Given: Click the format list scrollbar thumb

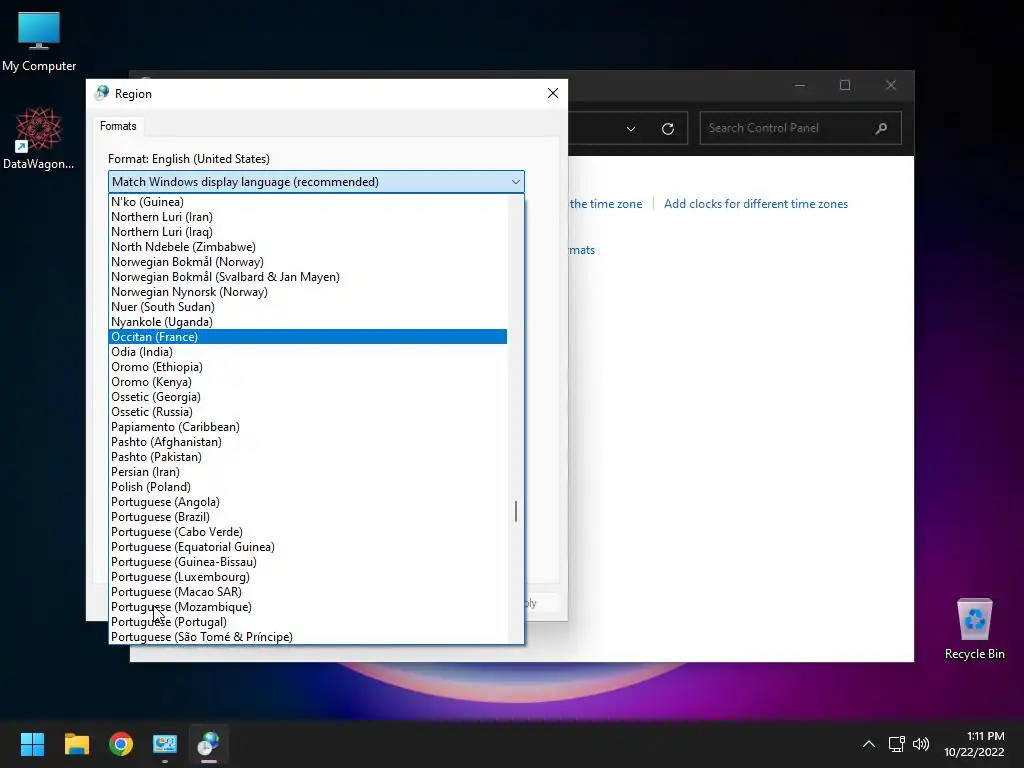Looking at the screenshot, I should (x=516, y=511).
